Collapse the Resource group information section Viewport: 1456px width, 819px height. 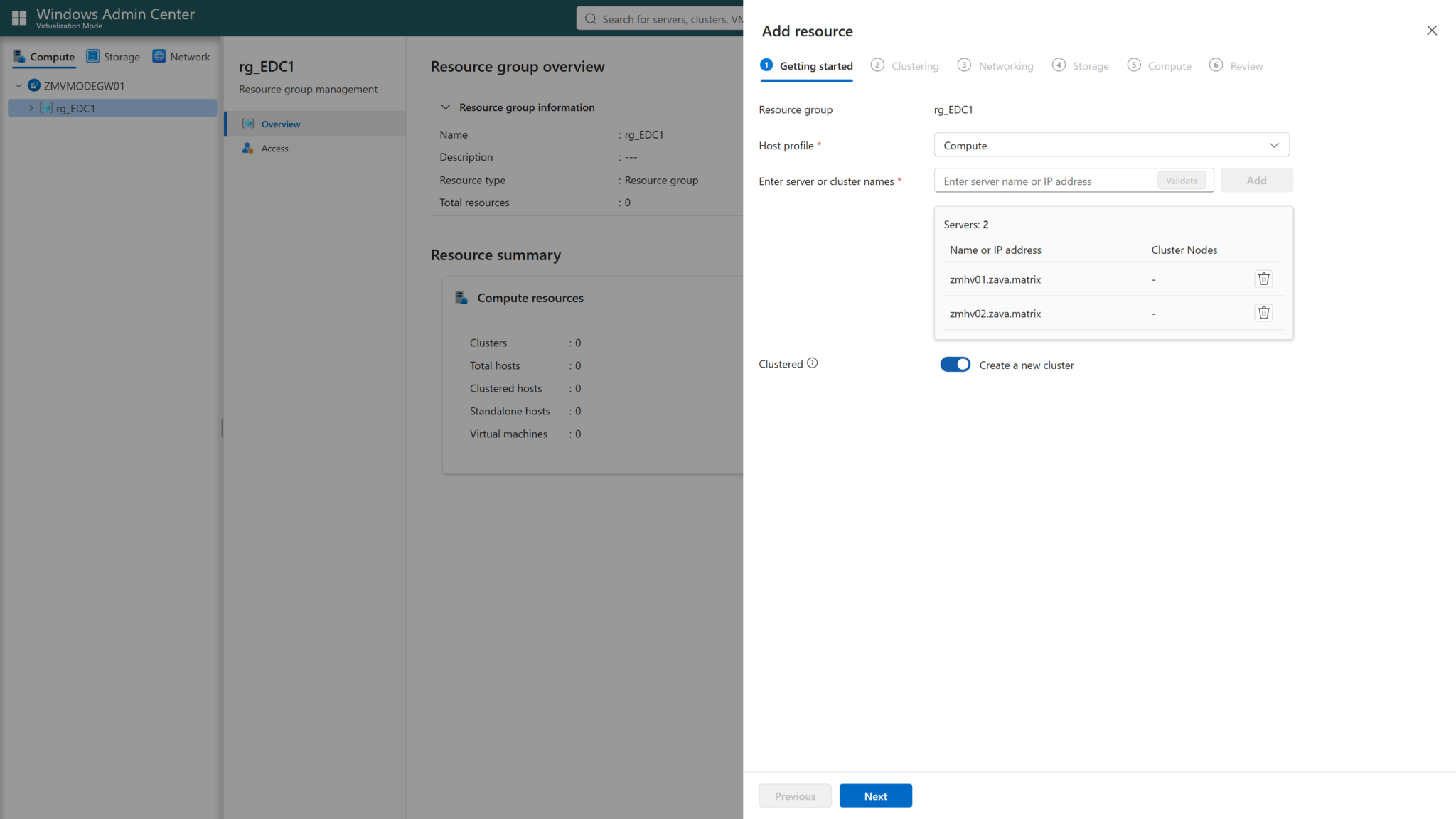pos(445,107)
